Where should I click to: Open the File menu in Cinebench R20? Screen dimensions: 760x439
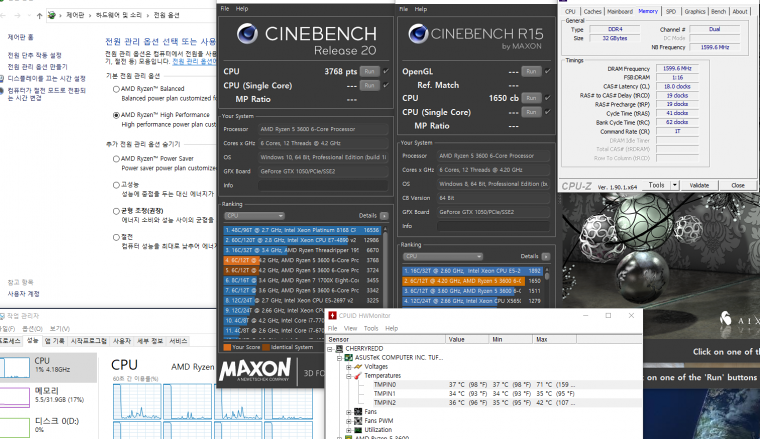coord(225,9)
